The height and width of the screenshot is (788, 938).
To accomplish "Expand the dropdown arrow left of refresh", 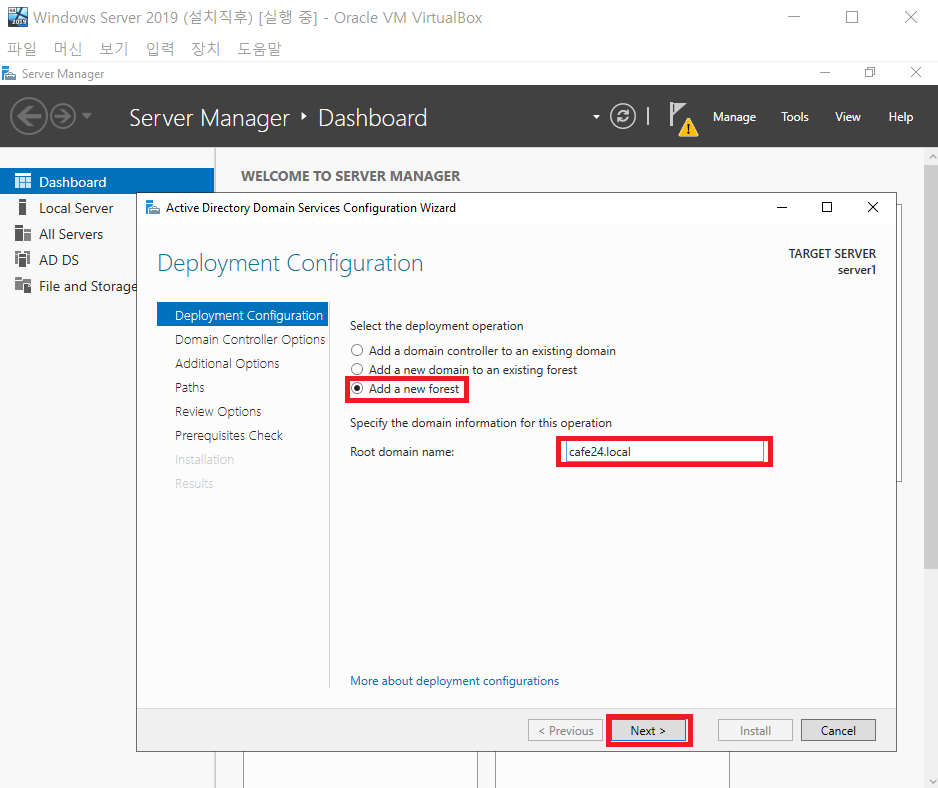I will point(596,117).
